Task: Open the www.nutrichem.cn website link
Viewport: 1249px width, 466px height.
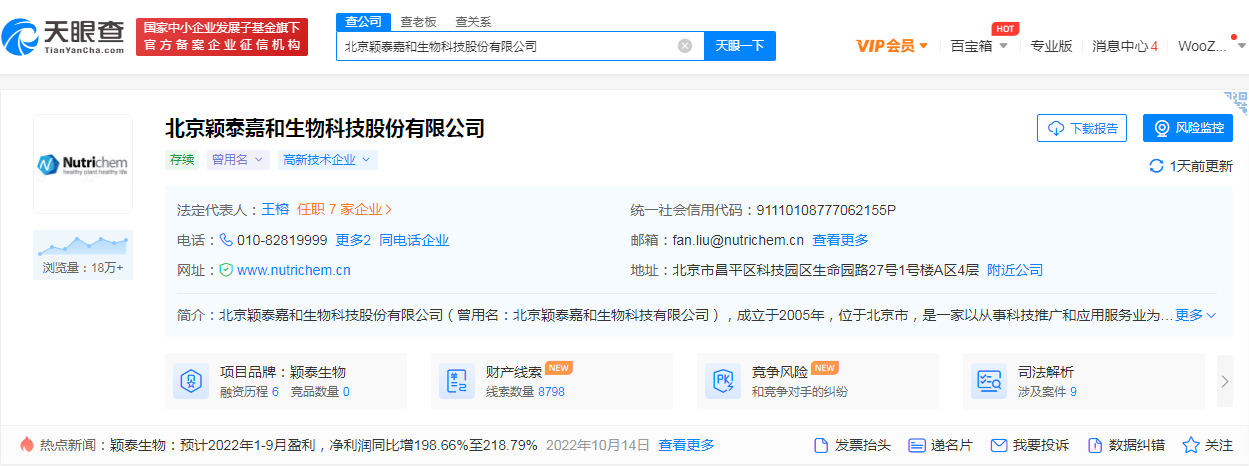Action: pos(294,270)
